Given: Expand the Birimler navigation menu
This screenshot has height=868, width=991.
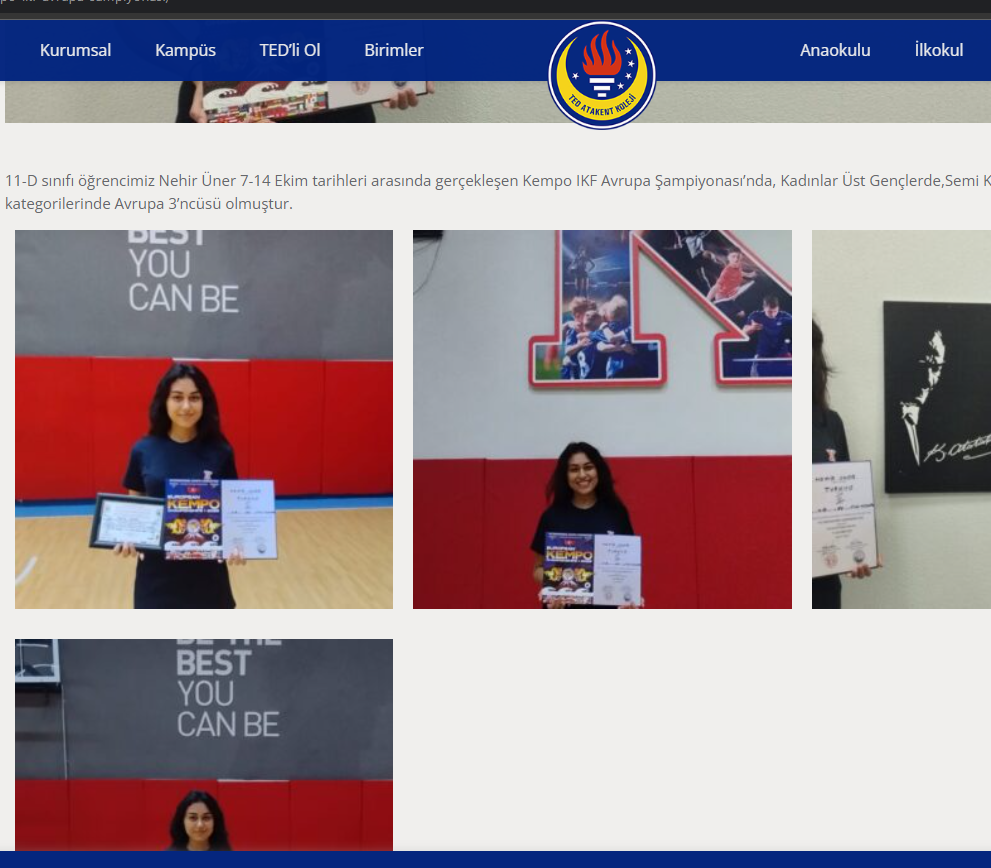Looking at the screenshot, I should tap(393, 50).
